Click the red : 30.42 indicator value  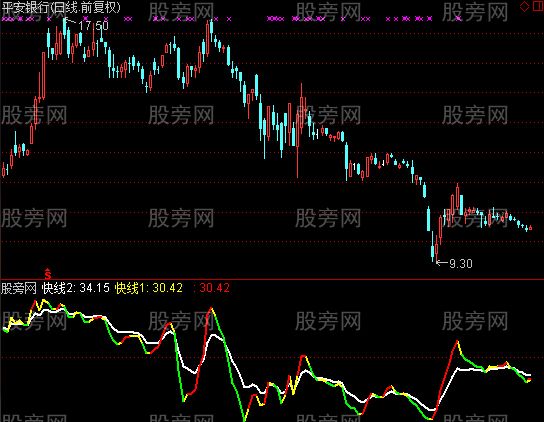tap(211, 288)
